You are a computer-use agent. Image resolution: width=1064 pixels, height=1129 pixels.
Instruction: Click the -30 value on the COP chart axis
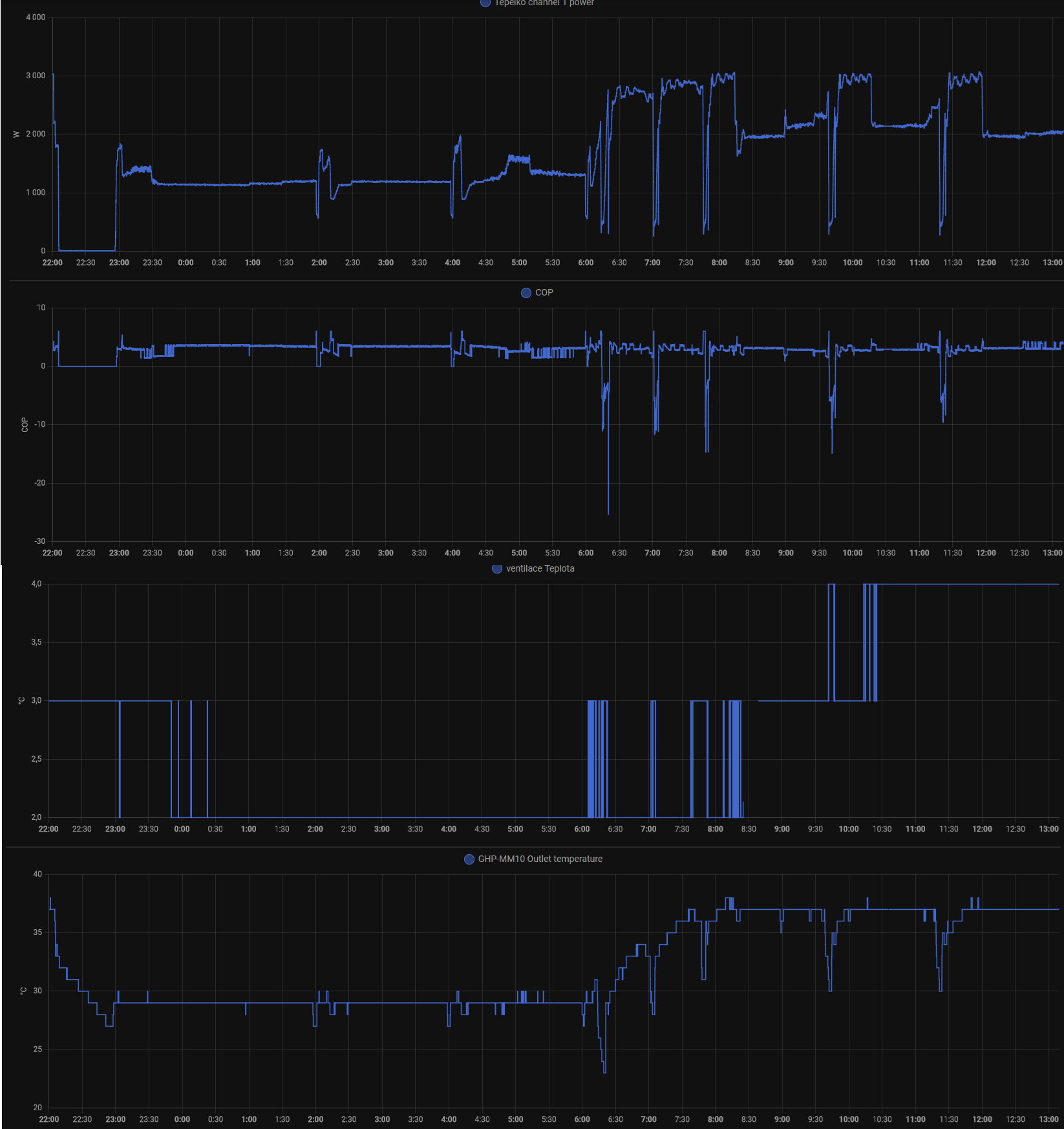39,541
